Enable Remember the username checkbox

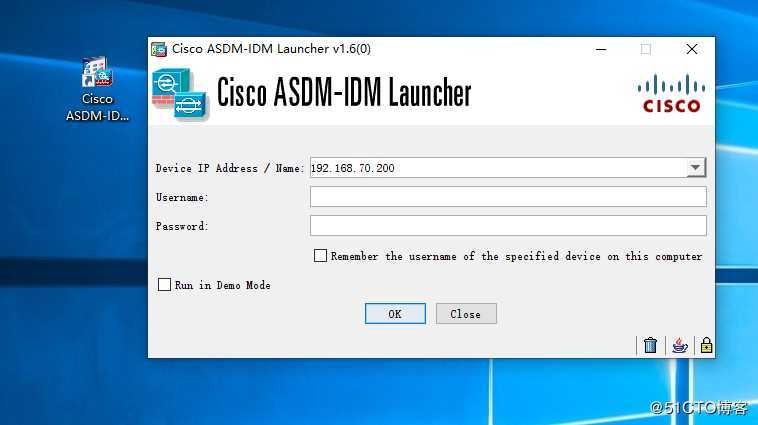tap(320, 256)
